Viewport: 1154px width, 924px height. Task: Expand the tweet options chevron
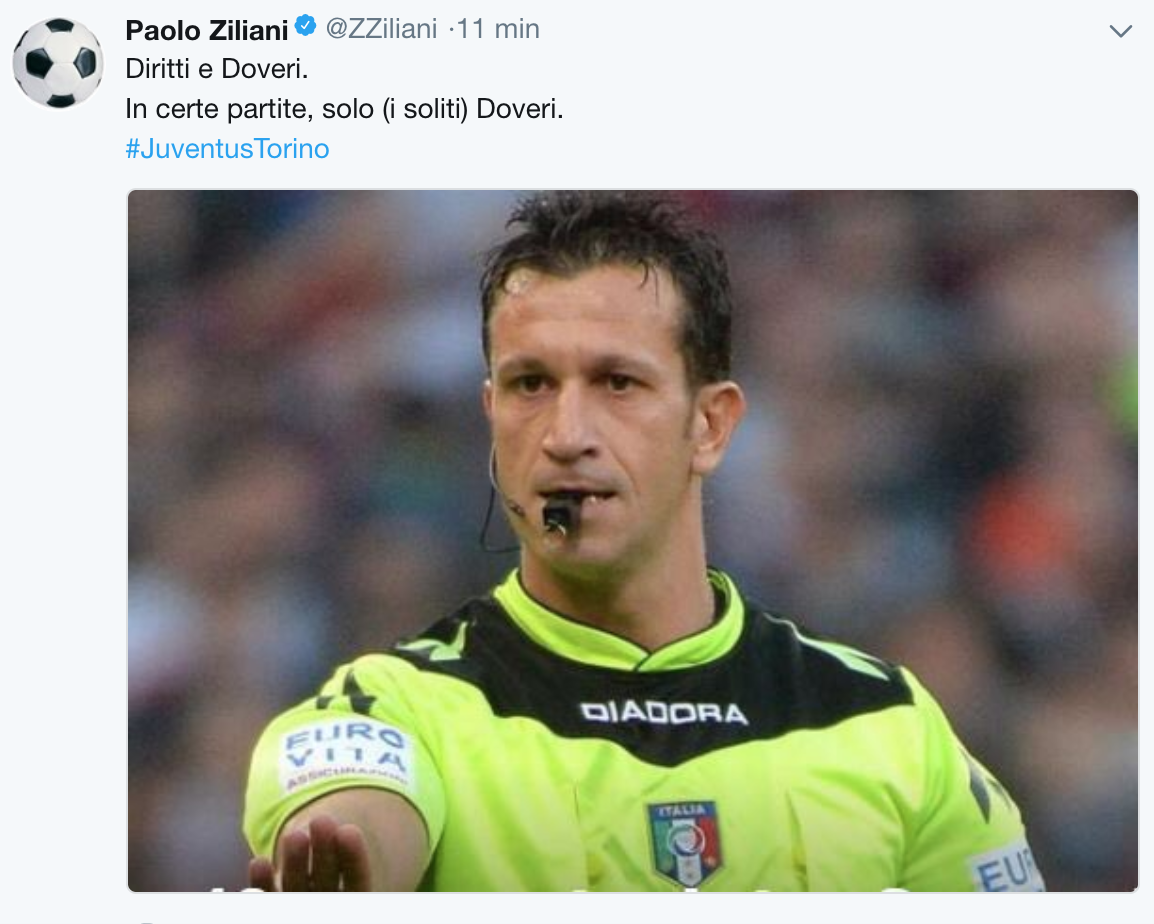point(1120,31)
